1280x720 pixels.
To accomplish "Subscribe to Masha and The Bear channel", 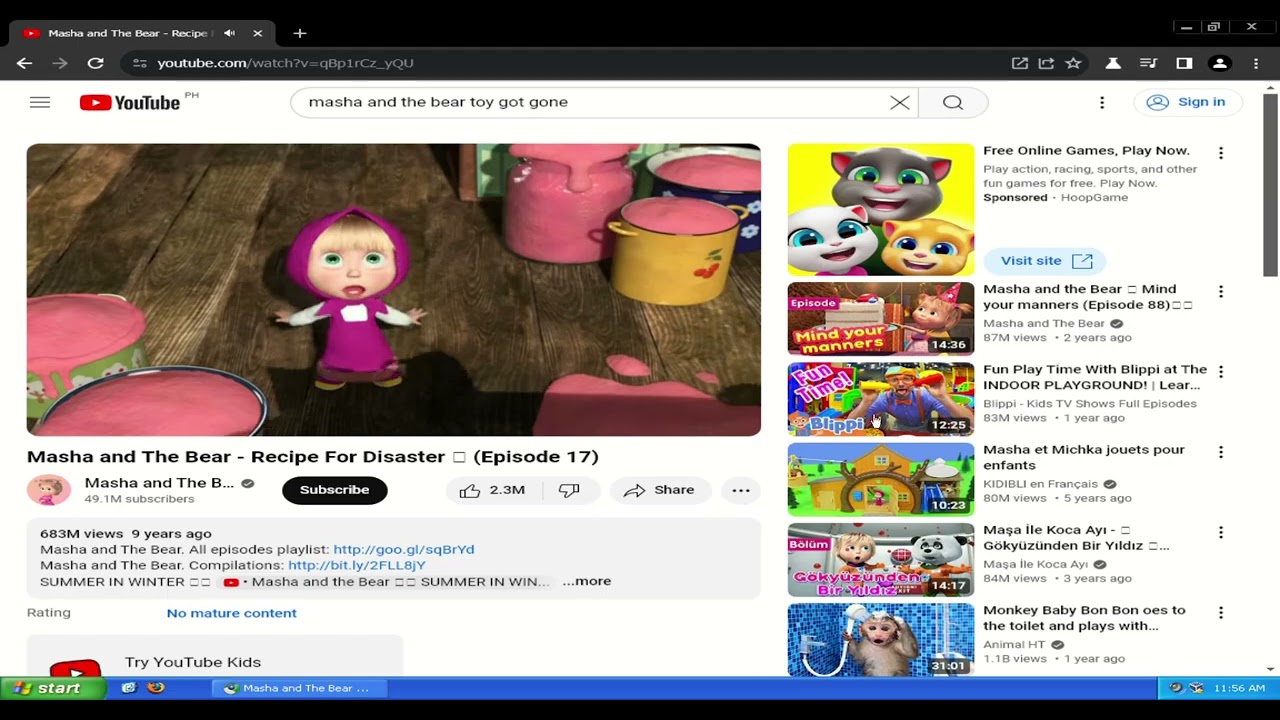I will [x=335, y=490].
